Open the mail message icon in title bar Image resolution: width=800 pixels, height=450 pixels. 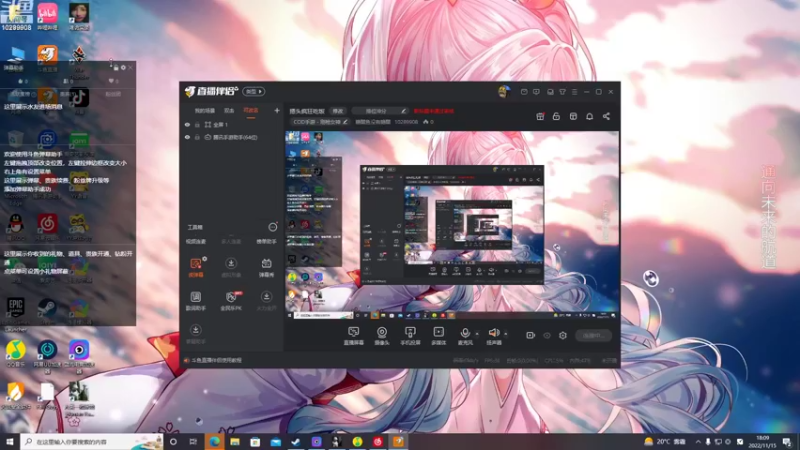[524, 92]
